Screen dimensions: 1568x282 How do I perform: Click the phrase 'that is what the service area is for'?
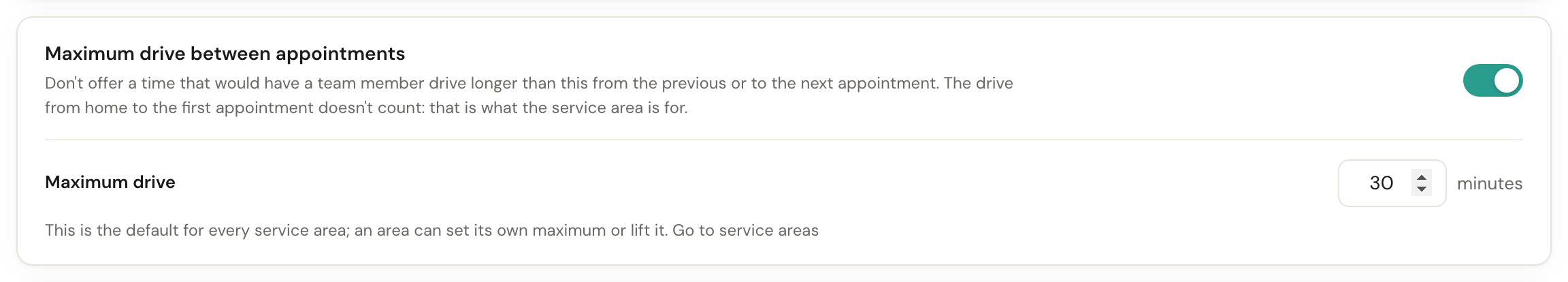tap(558, 108)
